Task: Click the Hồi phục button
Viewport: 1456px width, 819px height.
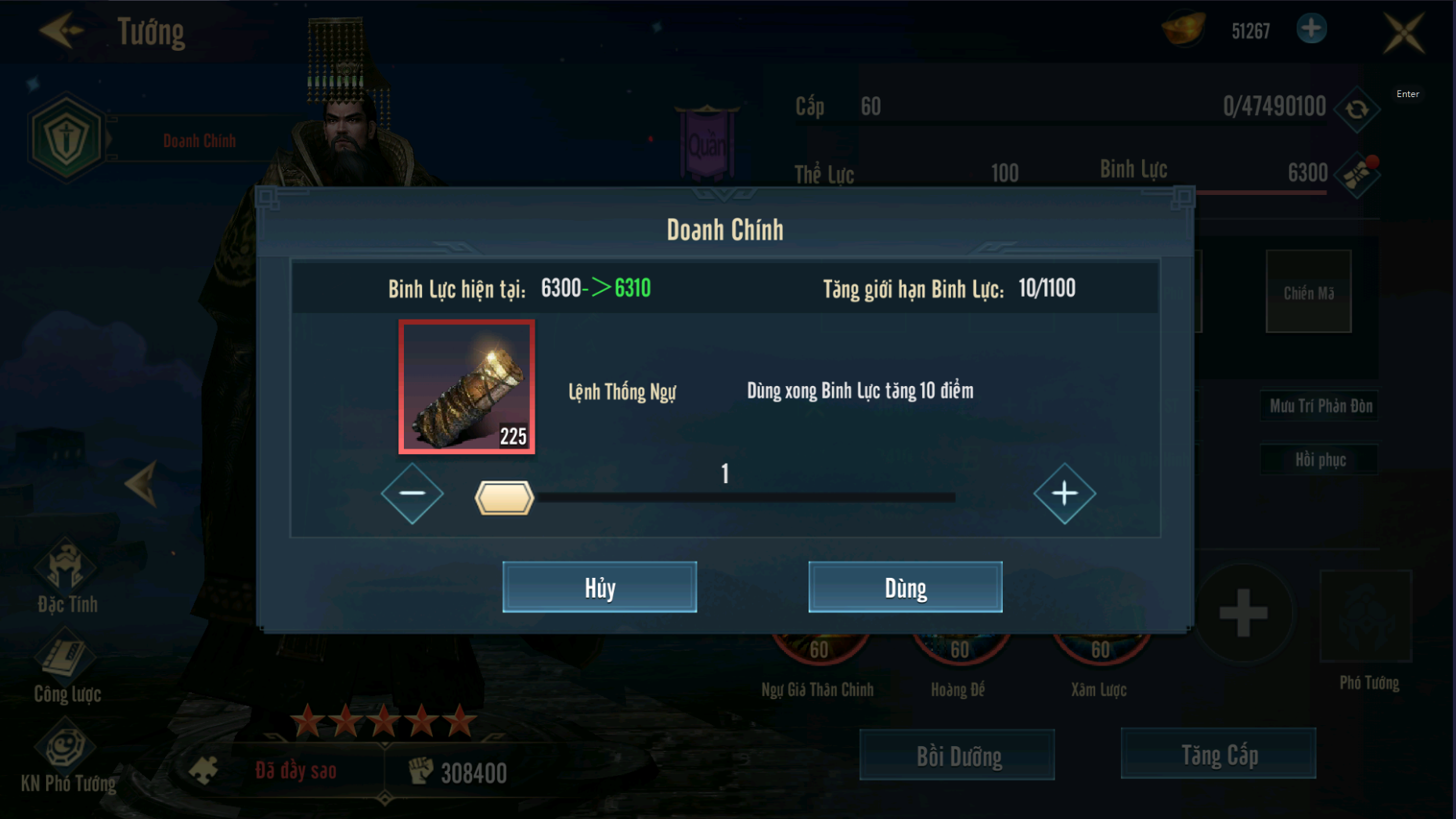Action: (1320, 460)
